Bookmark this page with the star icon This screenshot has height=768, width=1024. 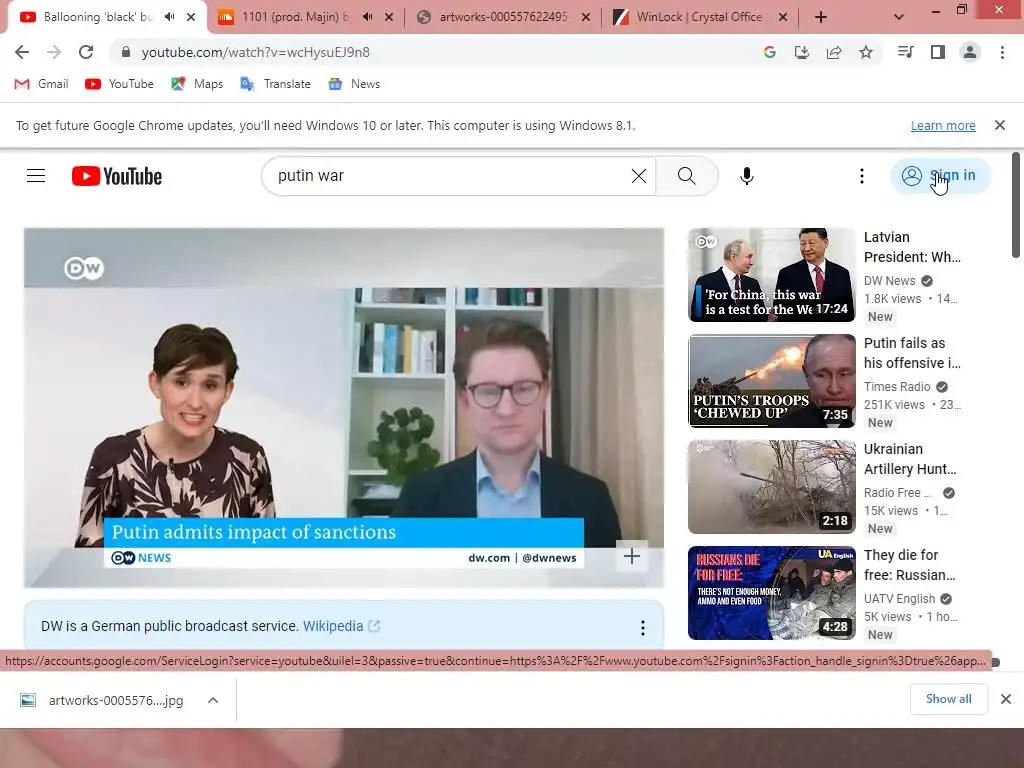(x=866, y=52)
